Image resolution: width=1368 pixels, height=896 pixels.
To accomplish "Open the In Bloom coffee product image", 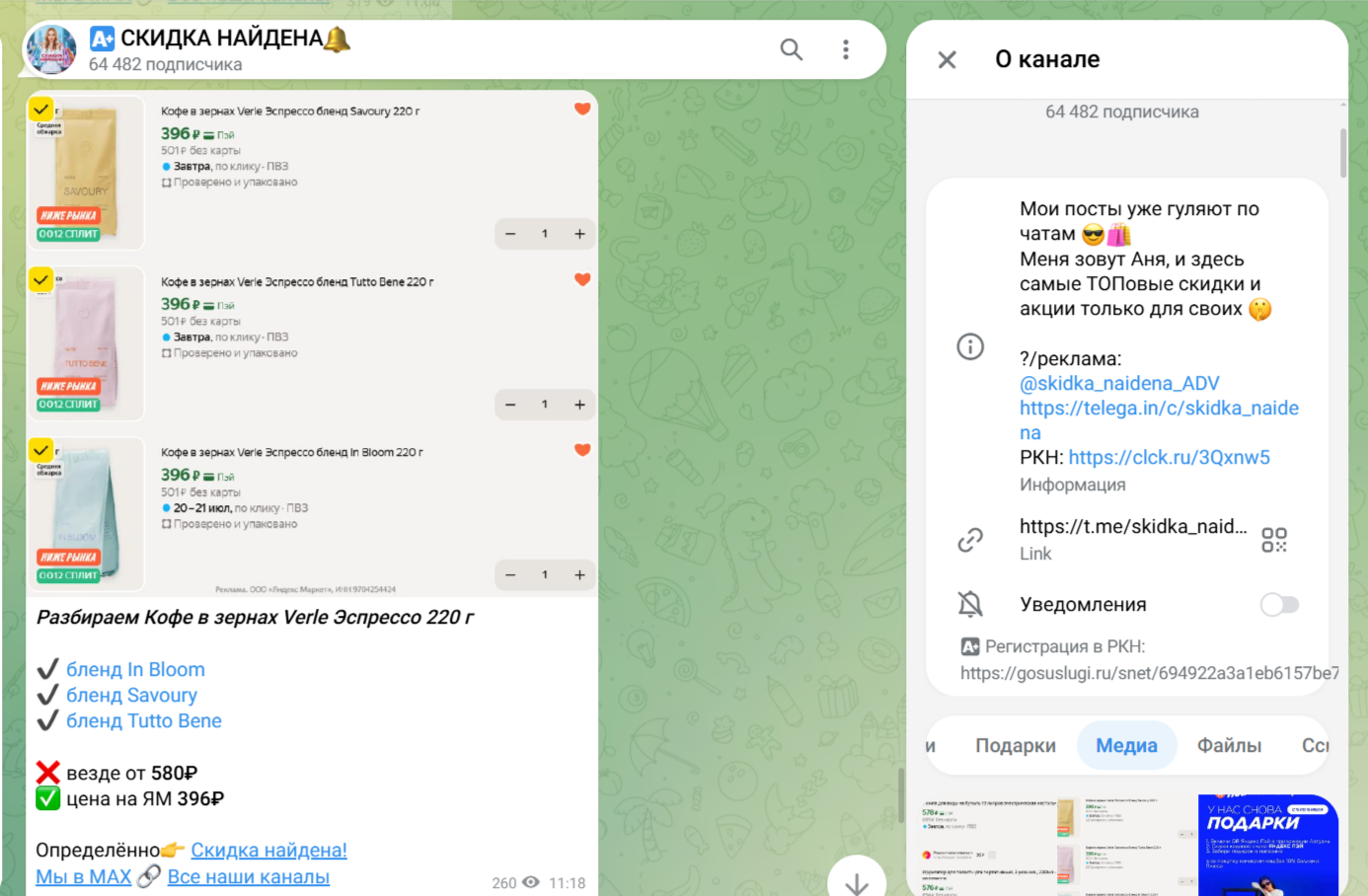I will tap(86, 513).
